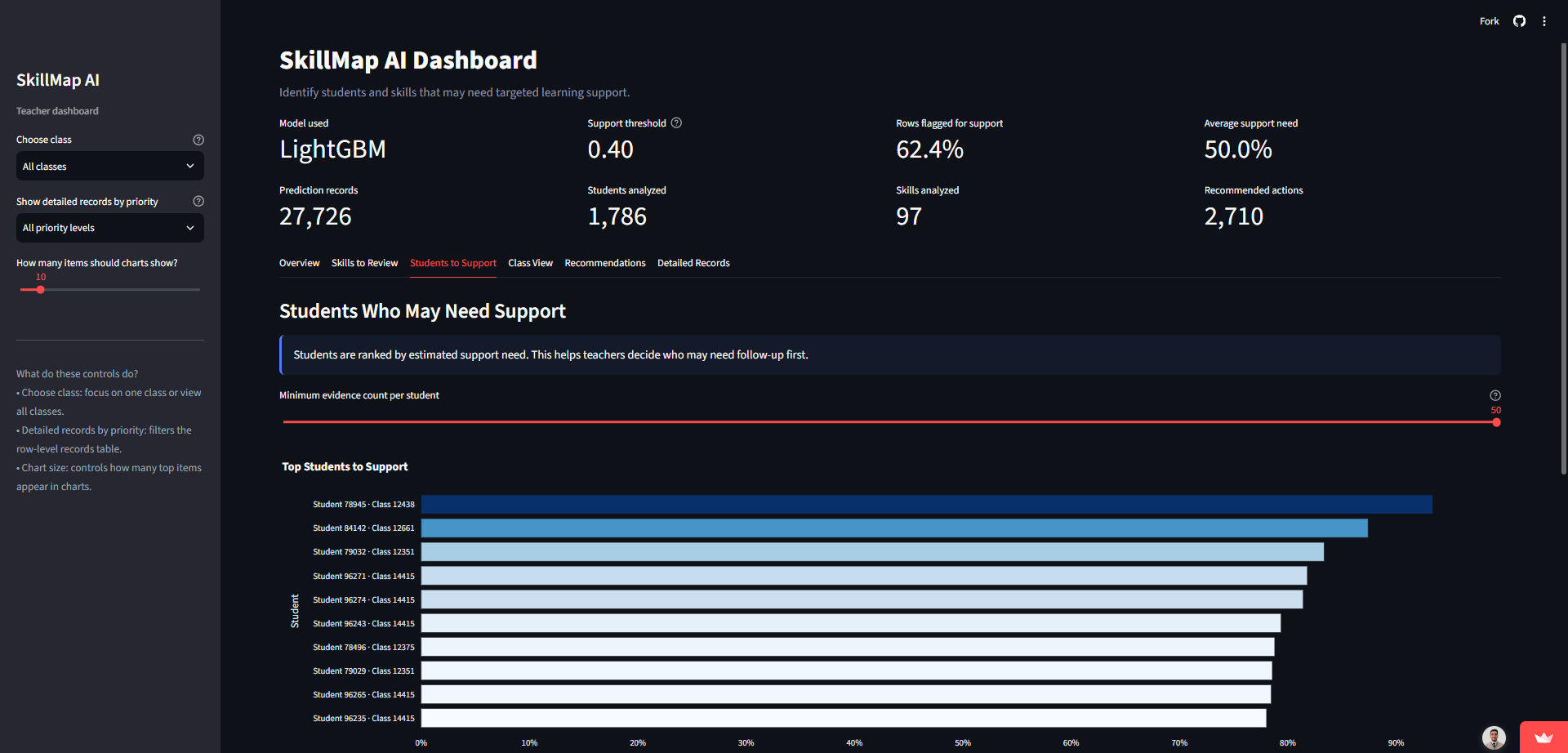Open the Class View tab

tap(530, 263)
